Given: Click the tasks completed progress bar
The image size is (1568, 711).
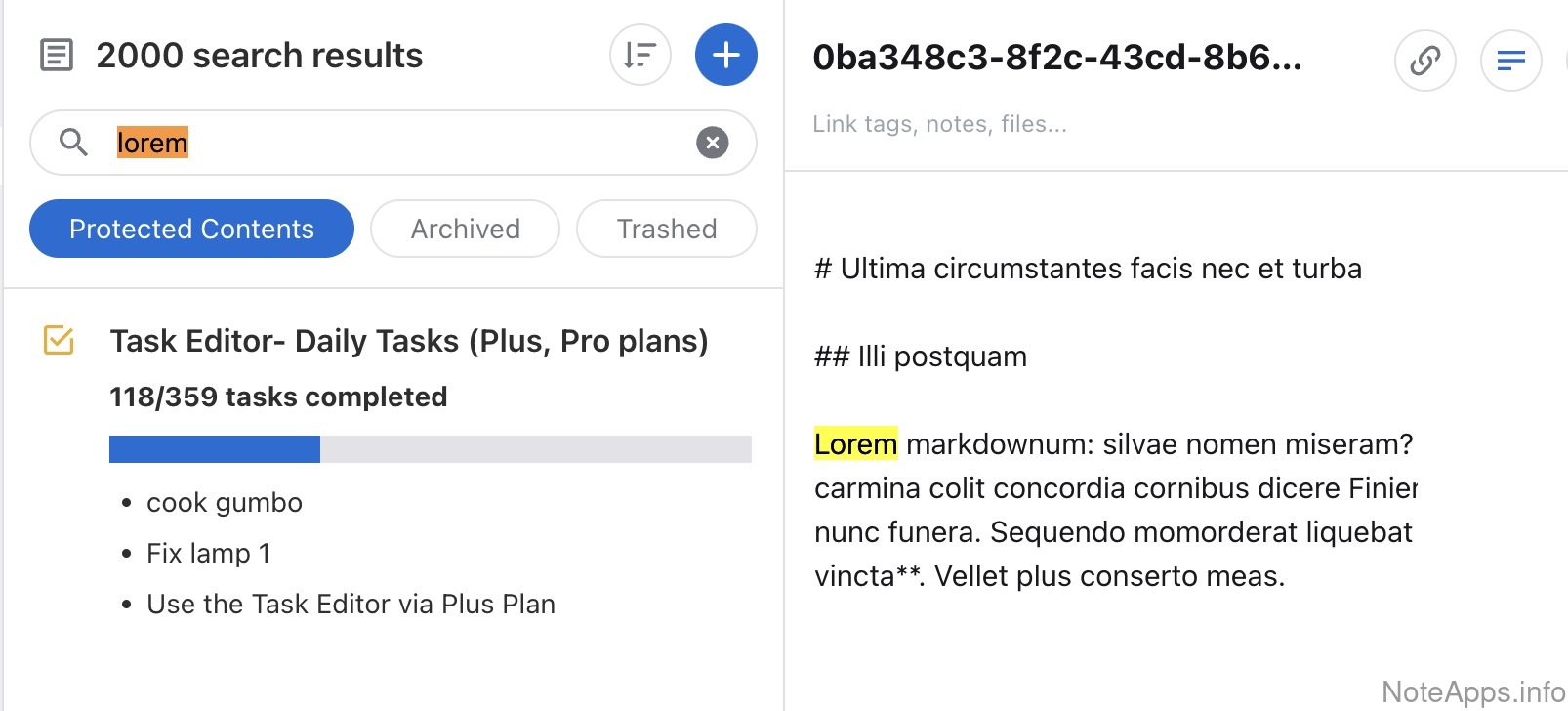Looking at the screenshot, I should (x=430, y=449).
